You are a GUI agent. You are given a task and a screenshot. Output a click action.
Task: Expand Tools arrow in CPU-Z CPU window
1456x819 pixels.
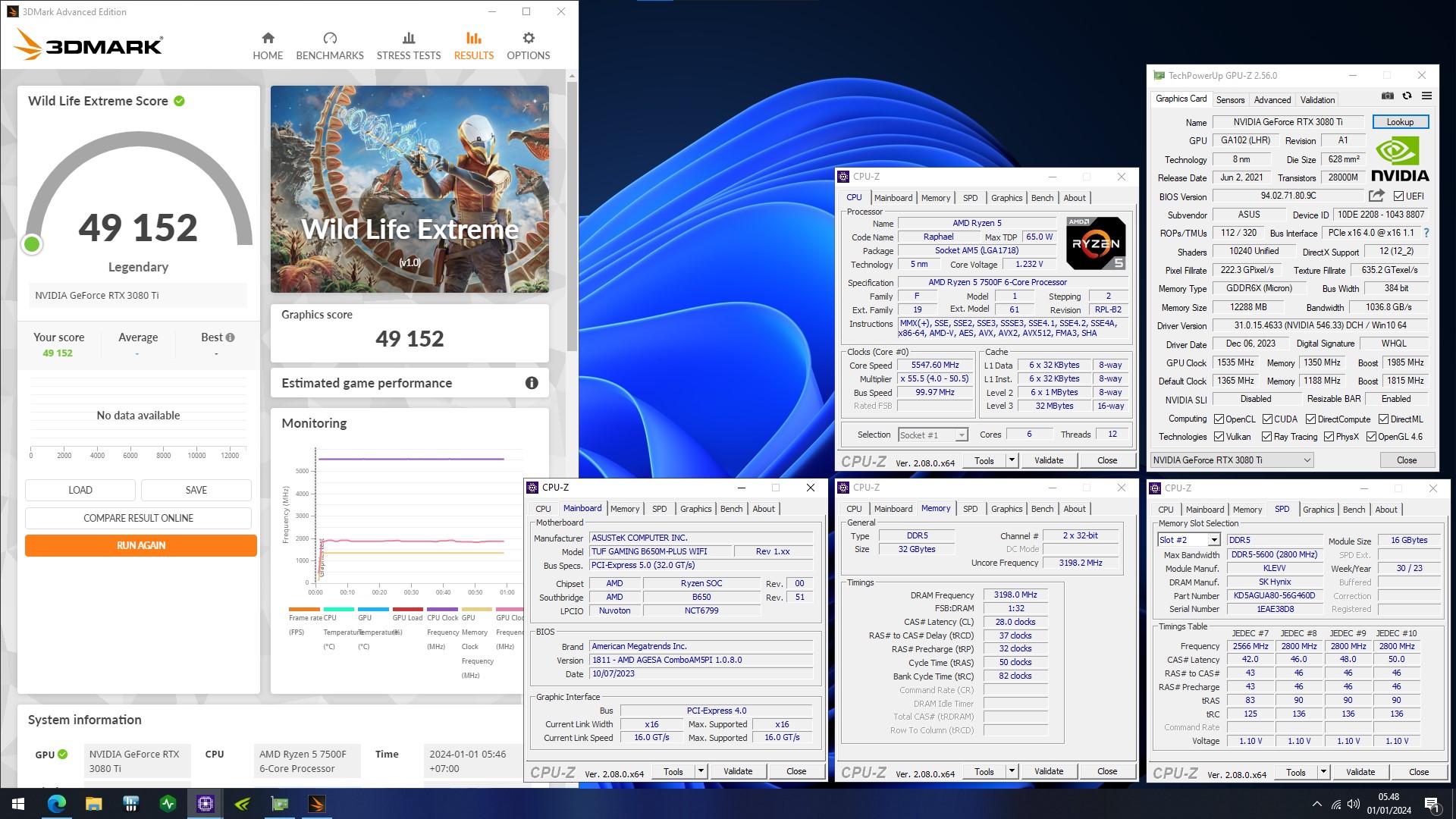(x=1011, y=460)
